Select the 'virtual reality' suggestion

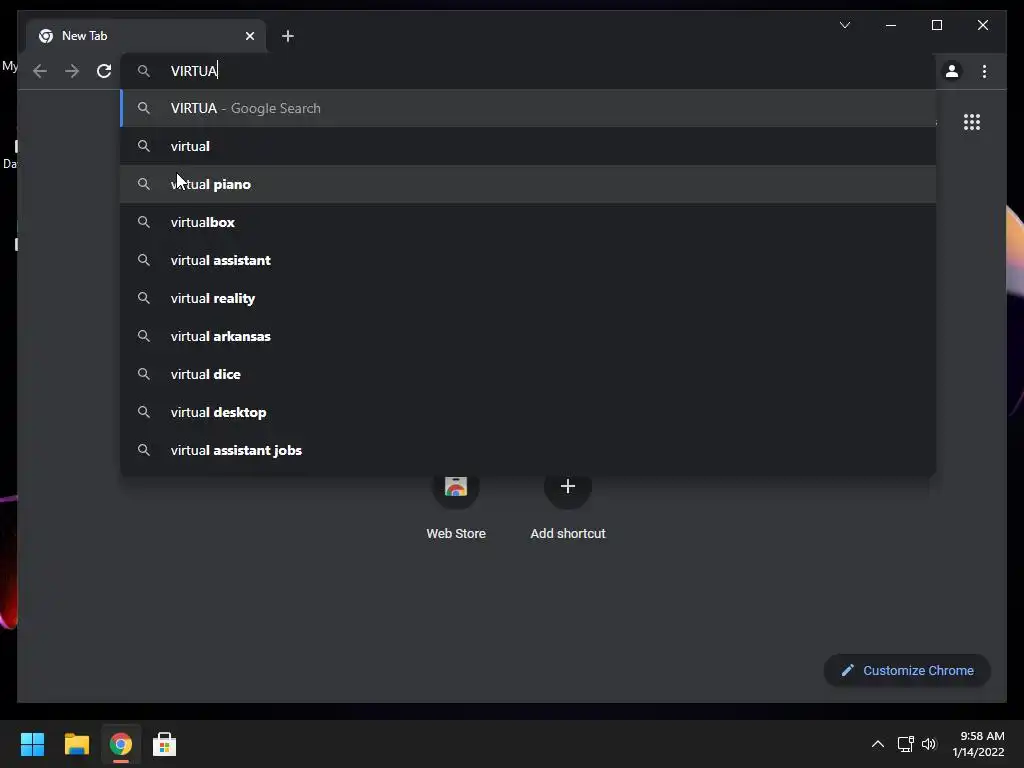(528, 298)
